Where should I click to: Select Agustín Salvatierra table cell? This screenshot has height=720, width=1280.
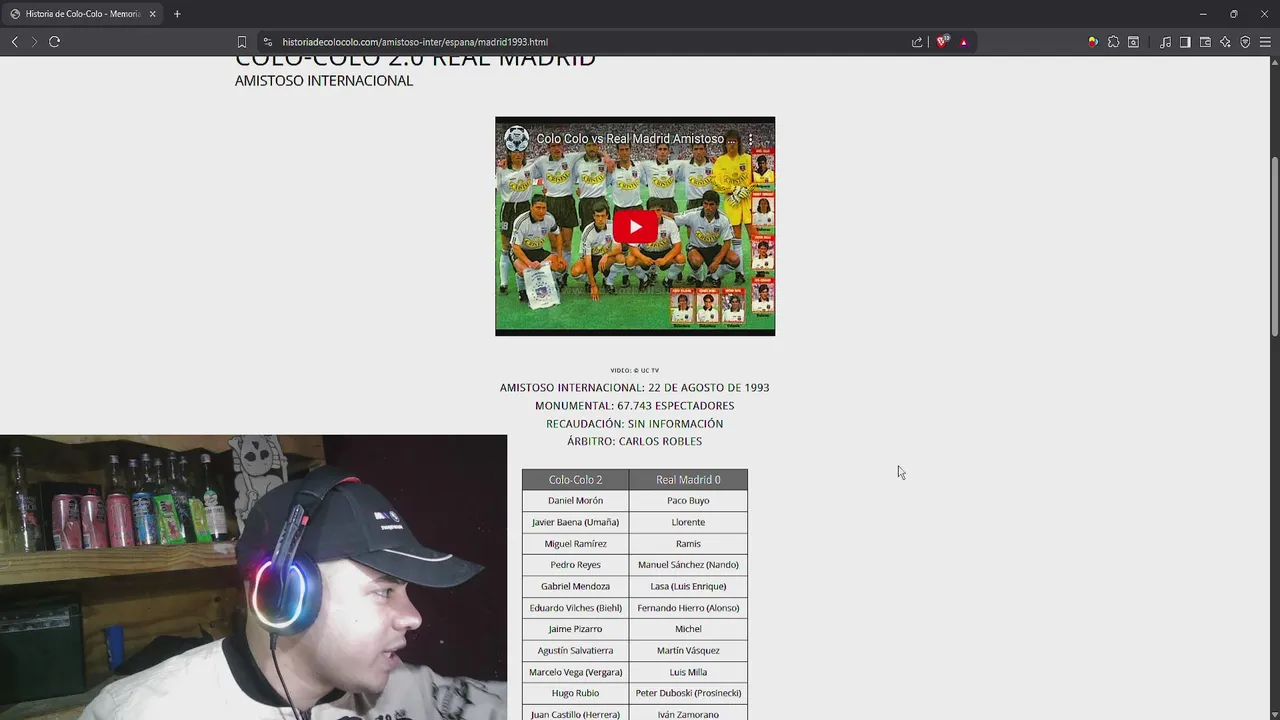coord(575,651)
